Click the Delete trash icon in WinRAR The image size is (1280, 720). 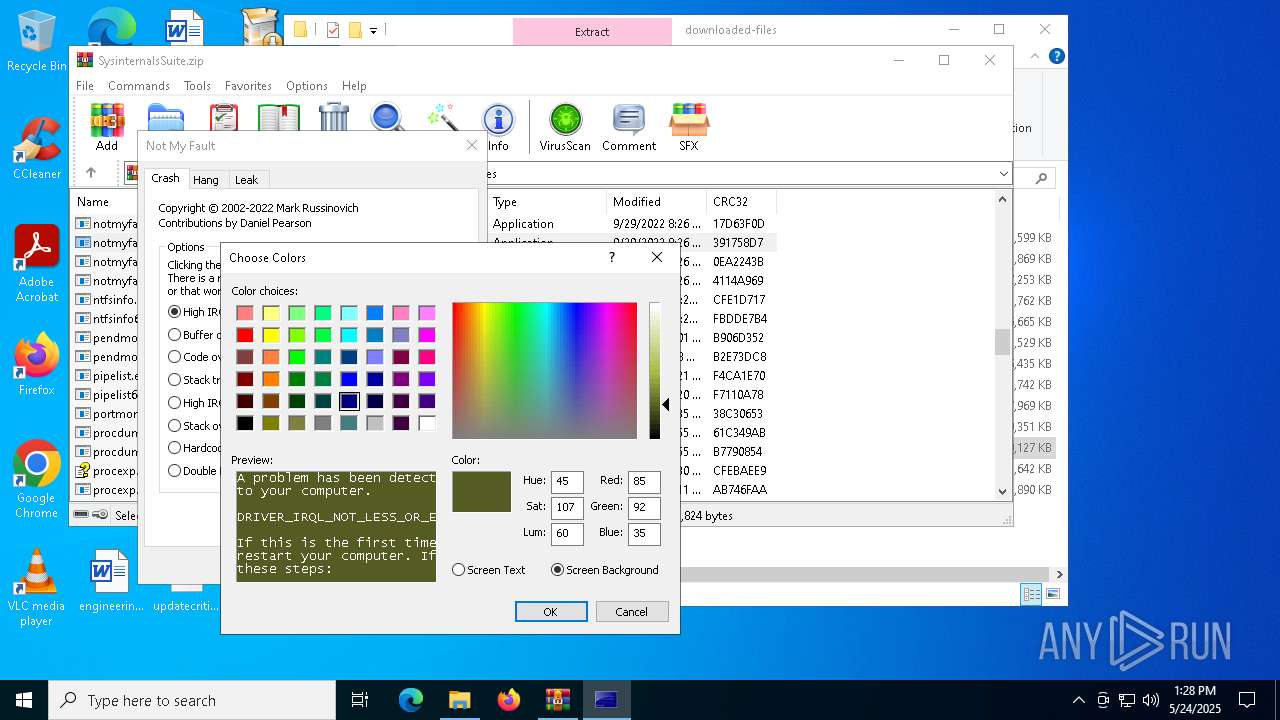[x=334, y=118]
